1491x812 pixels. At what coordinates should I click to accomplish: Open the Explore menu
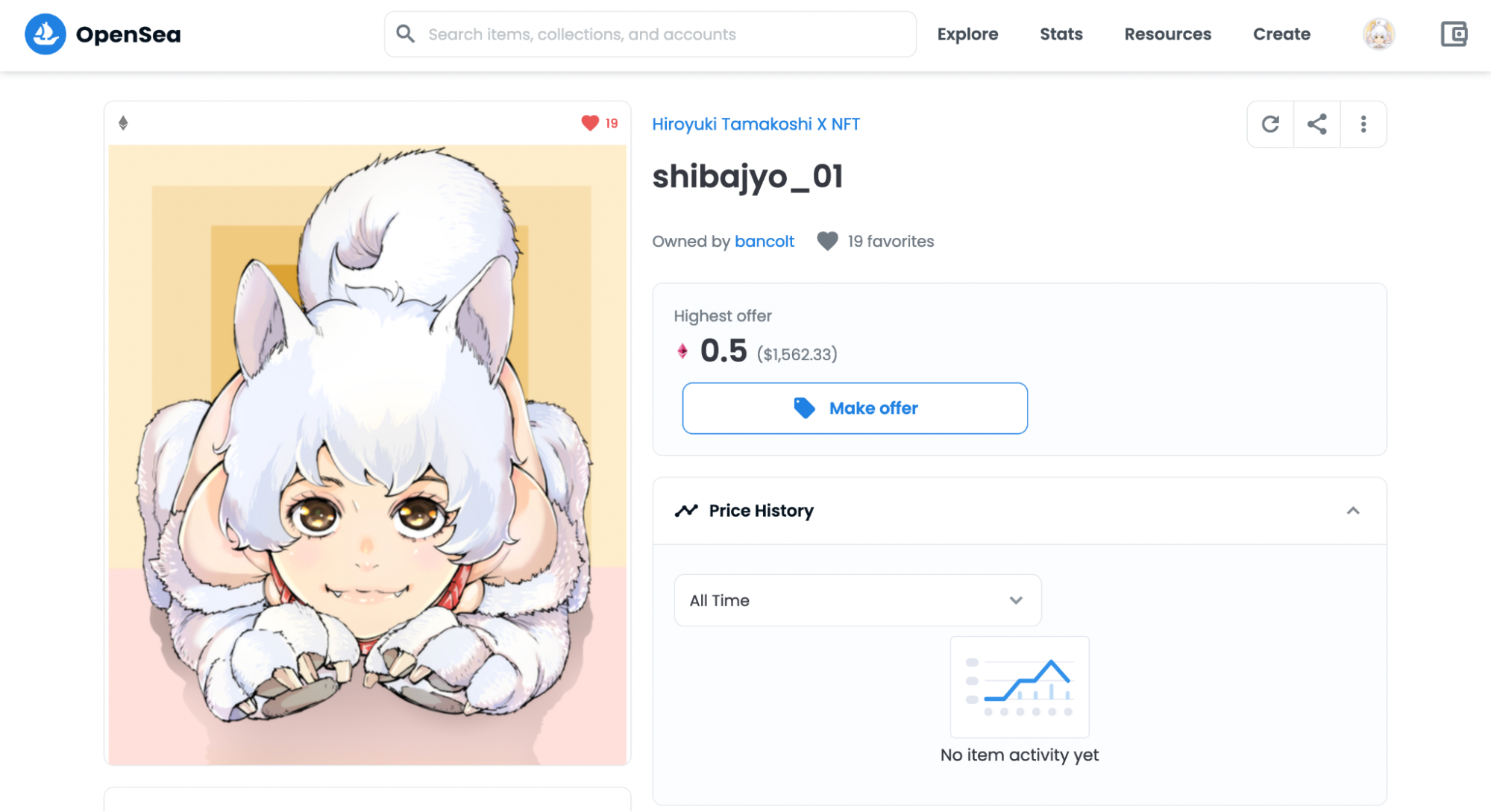[x=967, y=34]
